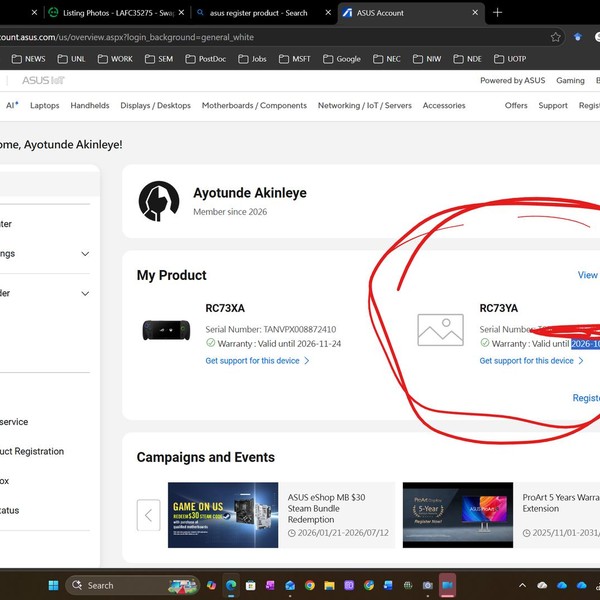
Task: Click the white OneDrive cloud tray icon
Action: [x=542, y=585]
